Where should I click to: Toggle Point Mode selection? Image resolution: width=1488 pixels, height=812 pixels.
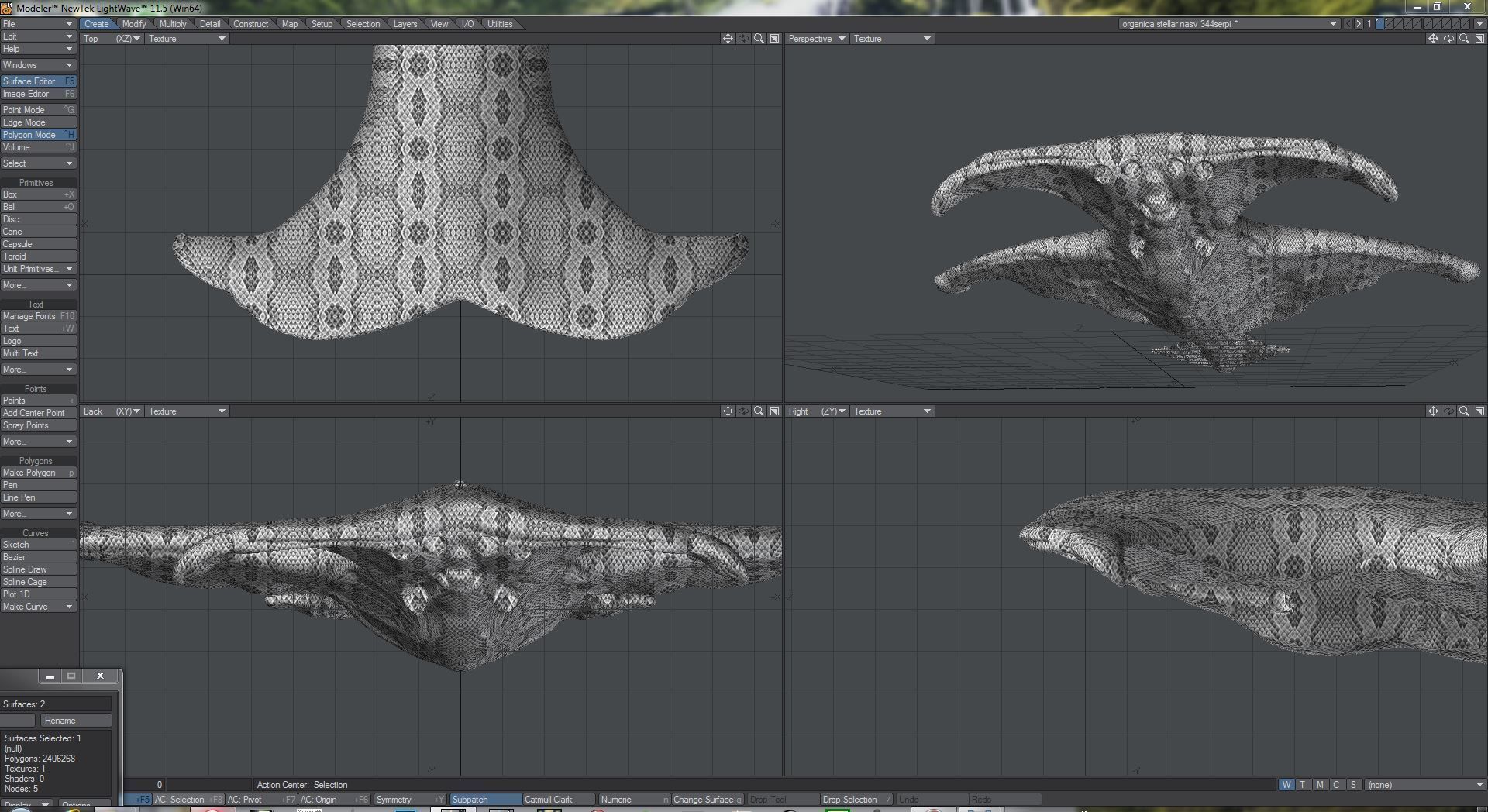tap(38, 110)
